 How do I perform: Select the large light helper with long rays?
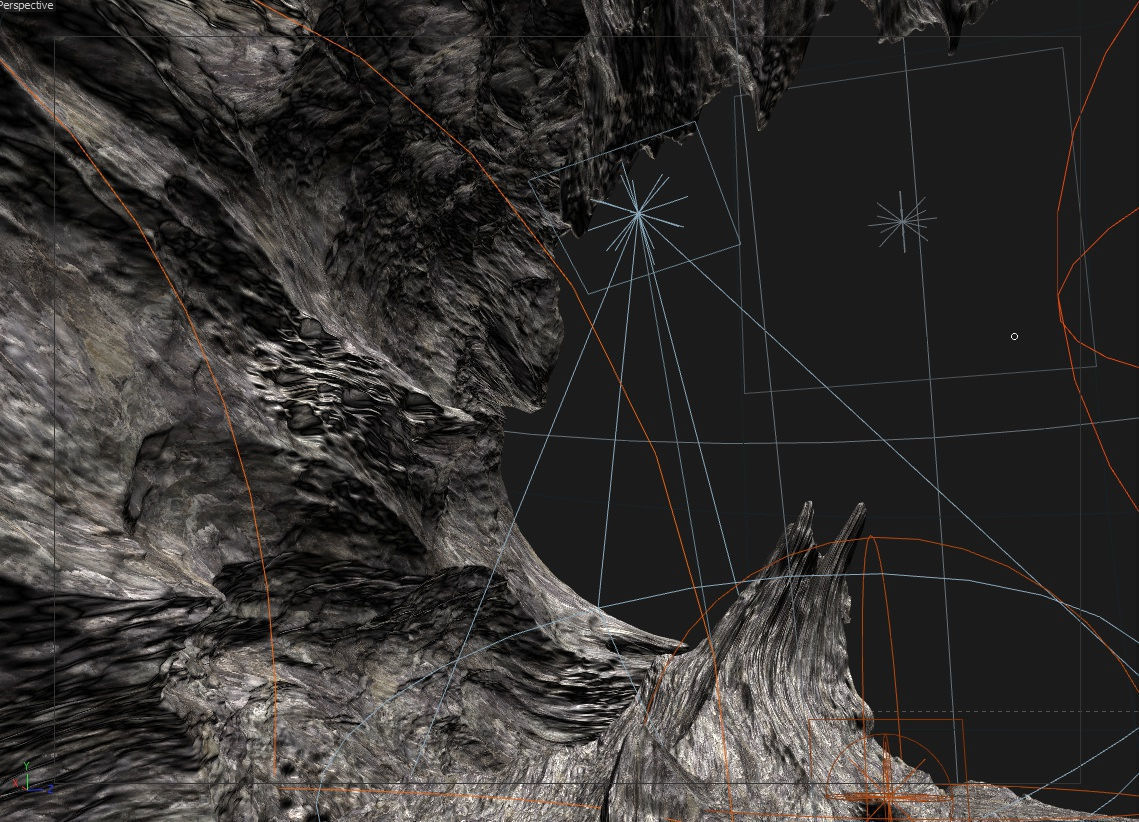coord(638,213)
